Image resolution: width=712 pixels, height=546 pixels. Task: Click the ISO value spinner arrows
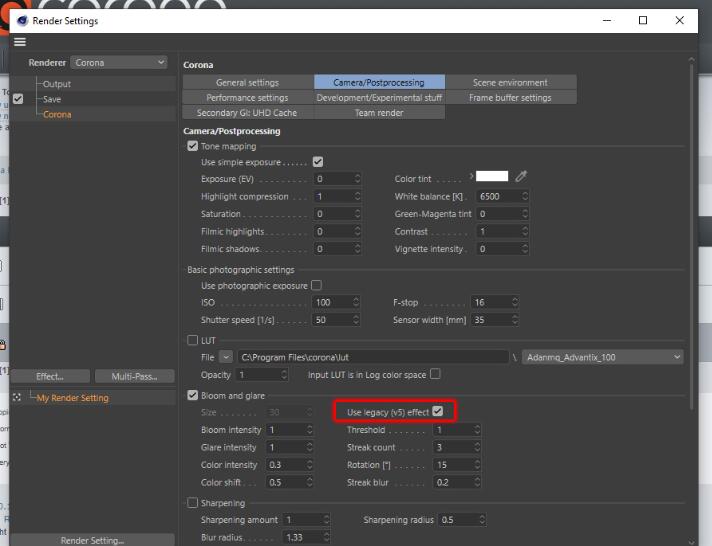[357, 302]
